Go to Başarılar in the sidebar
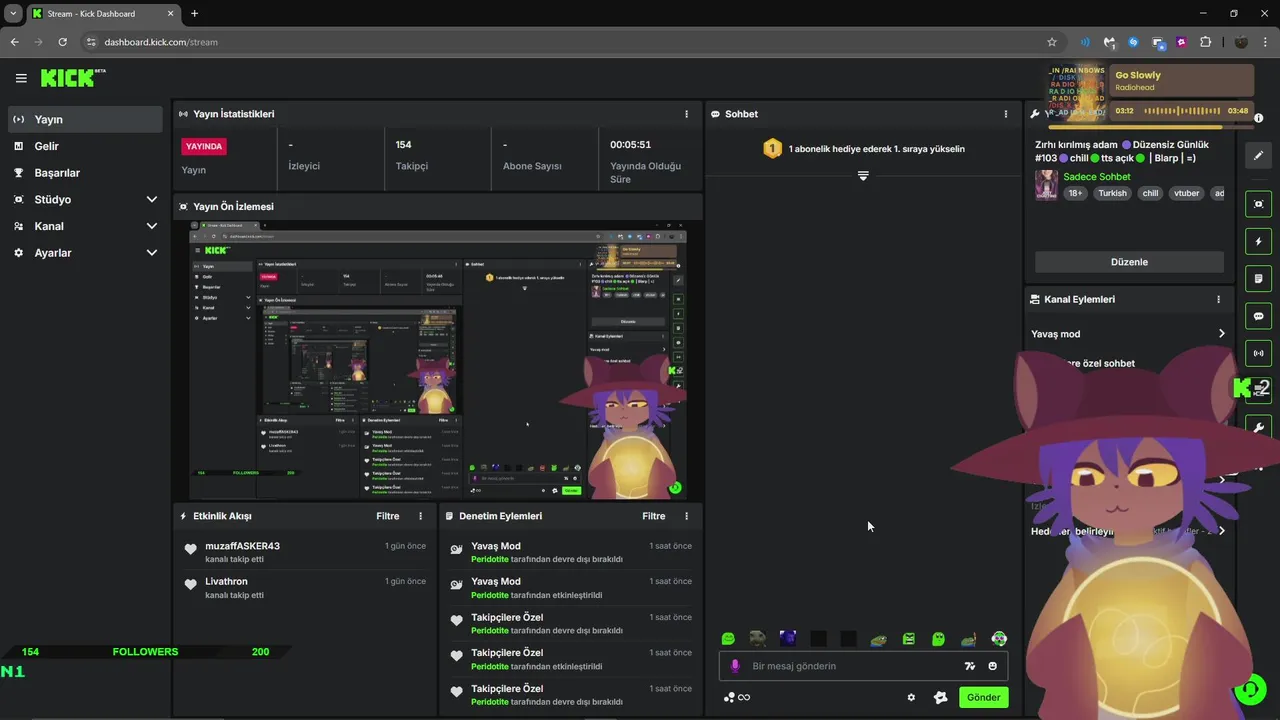 (85, 172)
